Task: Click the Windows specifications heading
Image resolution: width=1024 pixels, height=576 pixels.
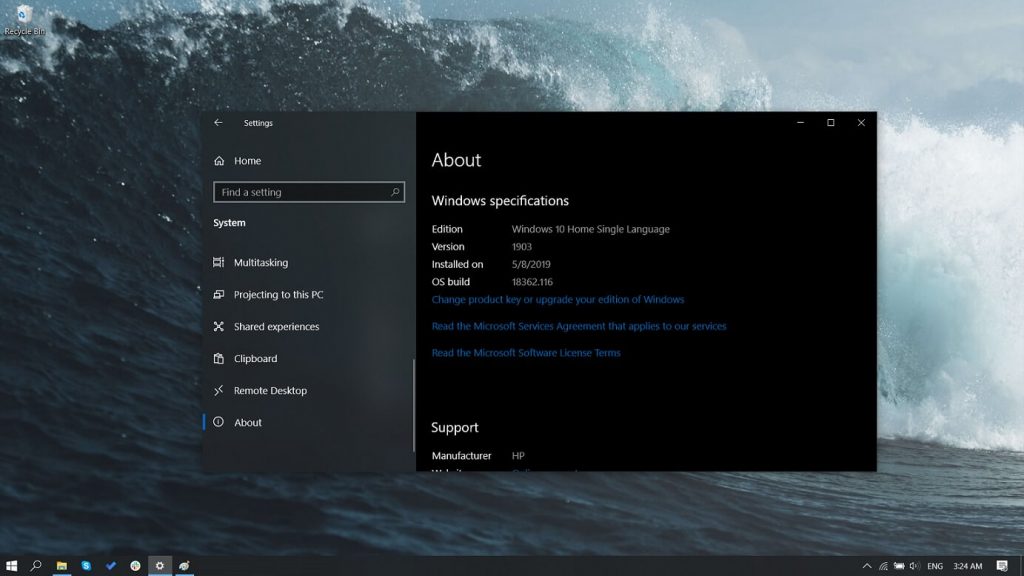Action: coord(500,200)
